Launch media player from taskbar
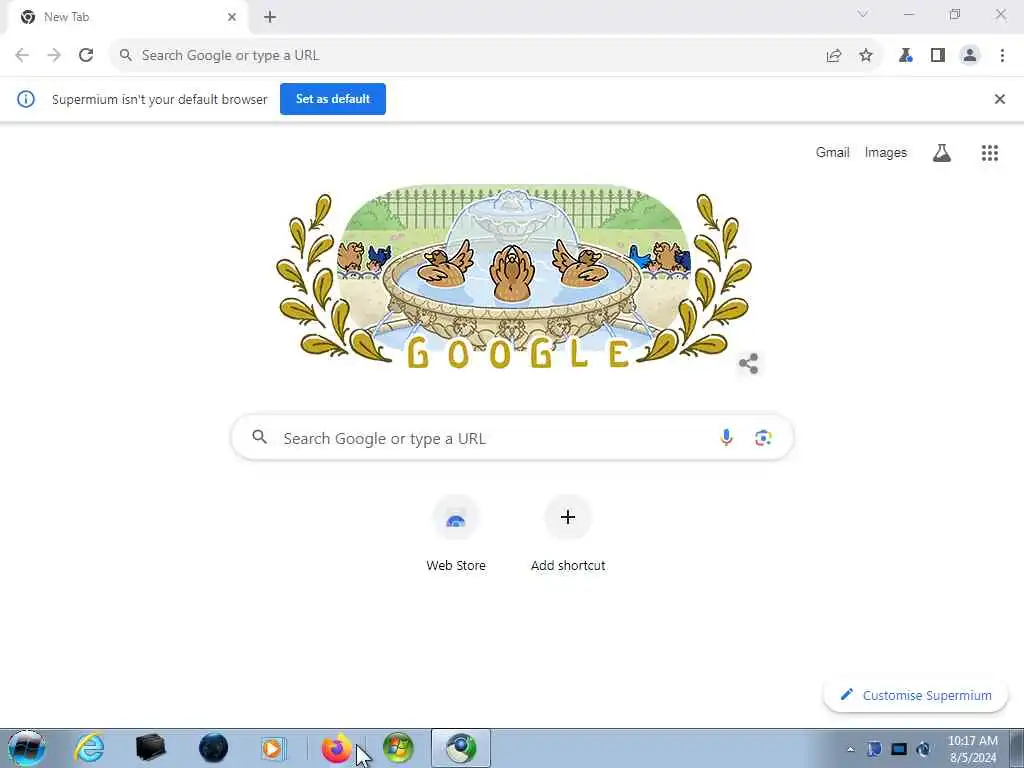 tap(273, 748)
